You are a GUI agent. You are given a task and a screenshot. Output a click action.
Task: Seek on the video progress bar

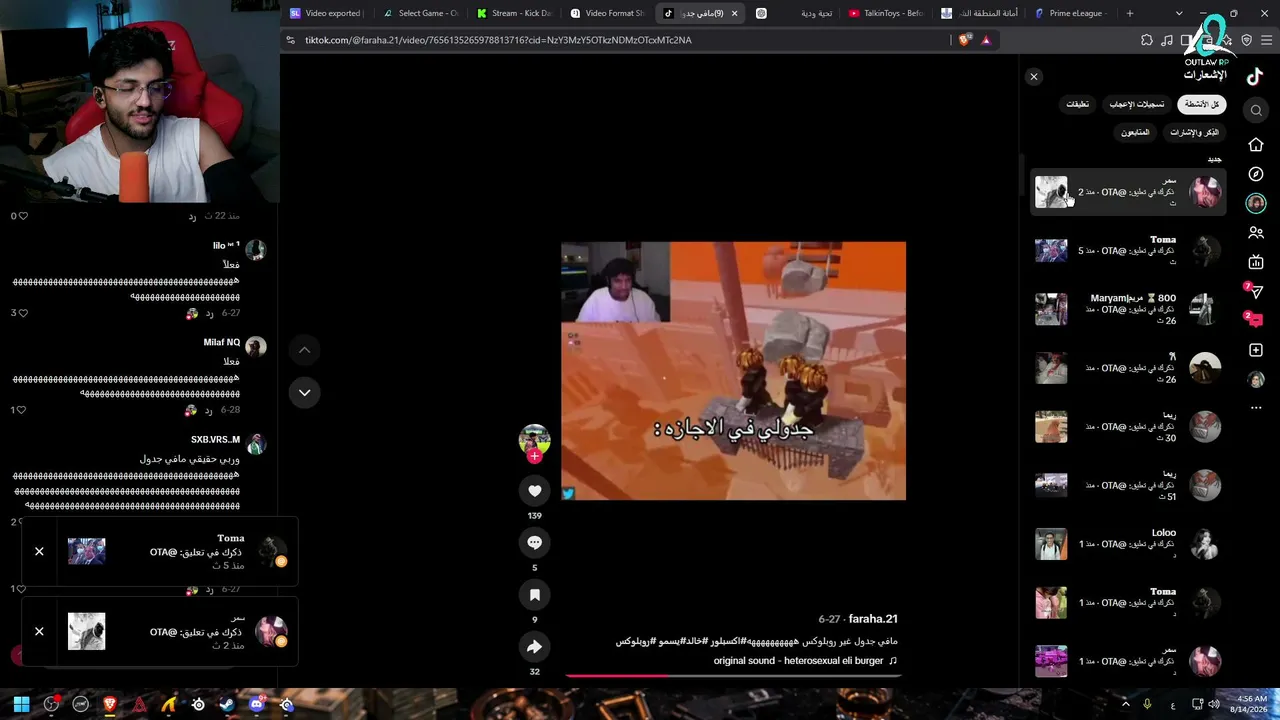[734, 676]
